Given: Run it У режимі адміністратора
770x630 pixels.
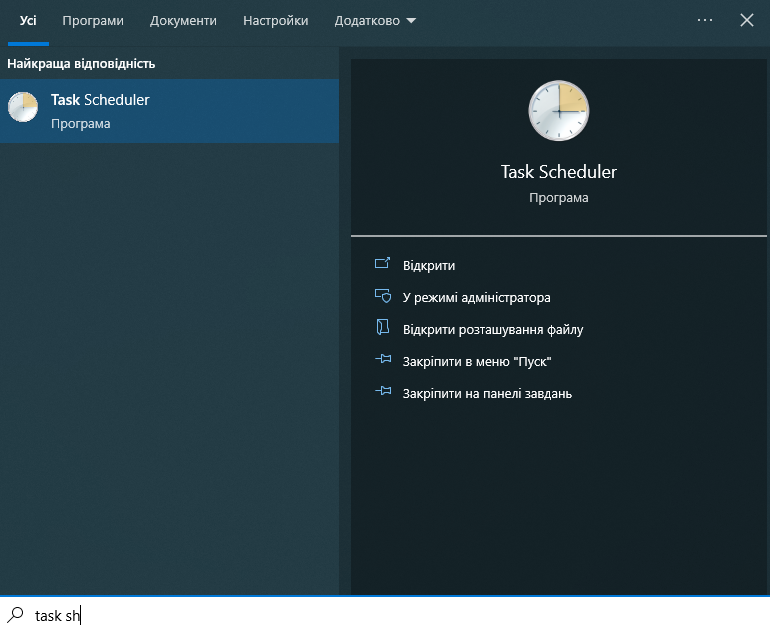Looking at the screenshot, I should [476, 298].
